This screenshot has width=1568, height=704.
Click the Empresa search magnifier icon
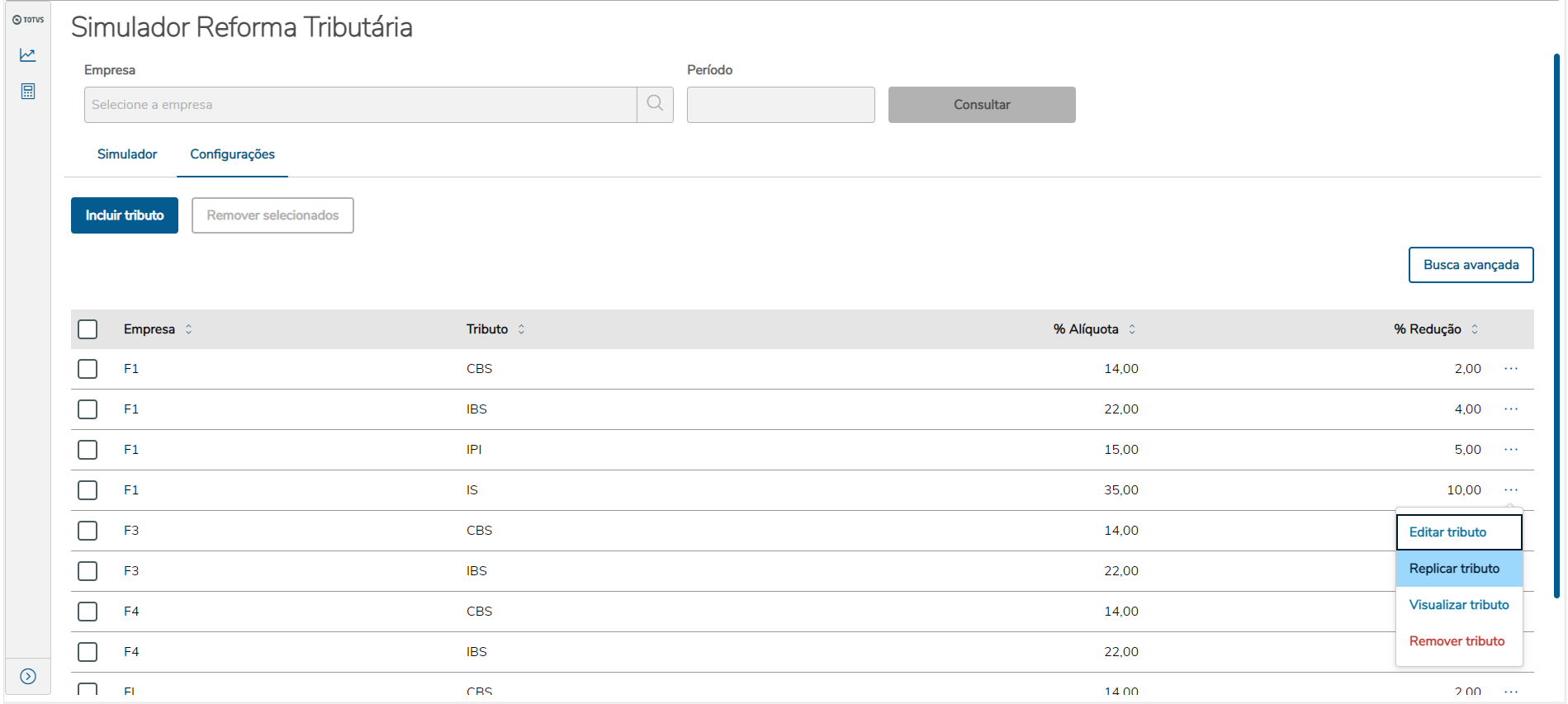(x=655, y=105)
